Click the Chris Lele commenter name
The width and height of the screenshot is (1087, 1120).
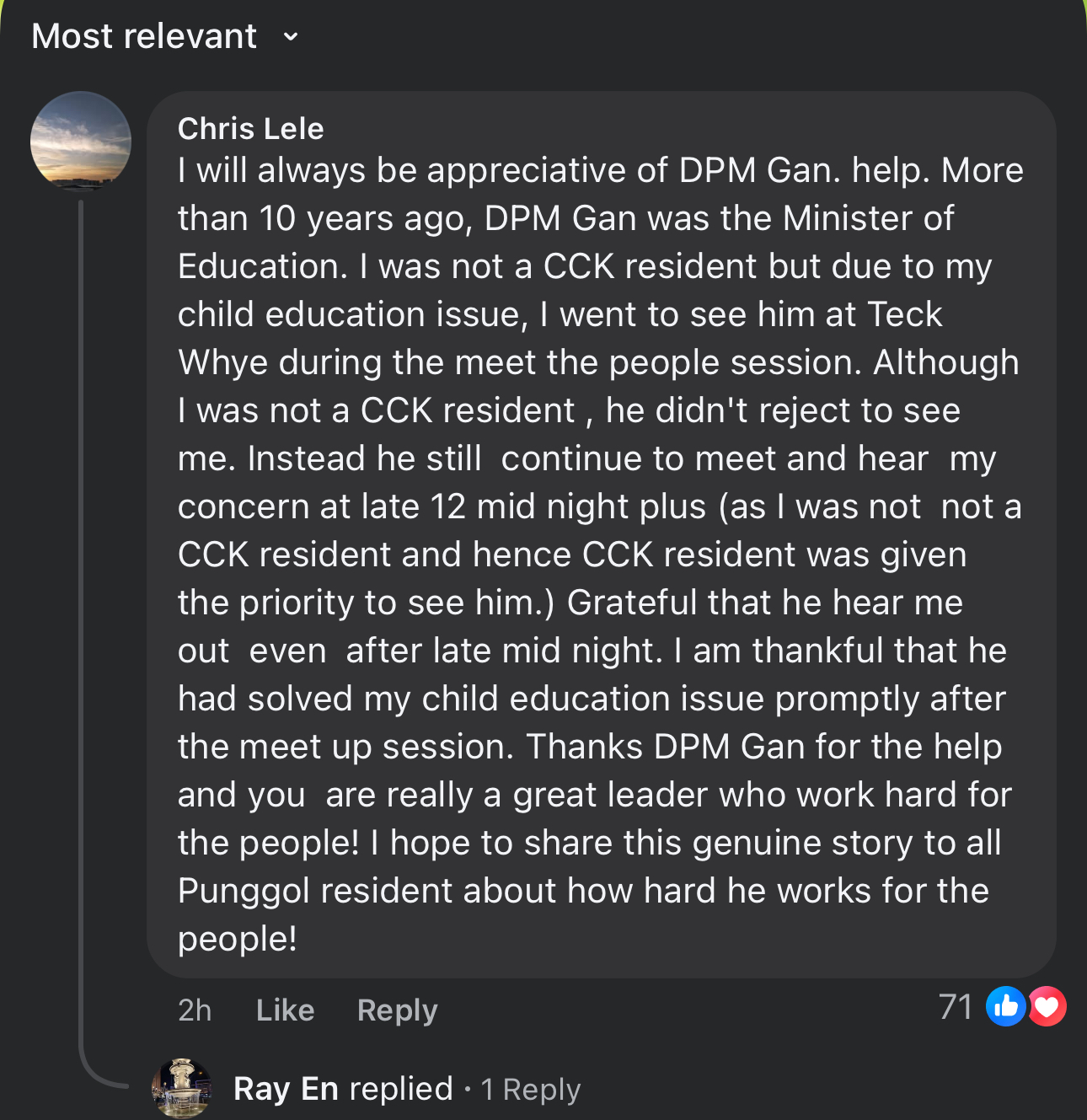point(250,128)
